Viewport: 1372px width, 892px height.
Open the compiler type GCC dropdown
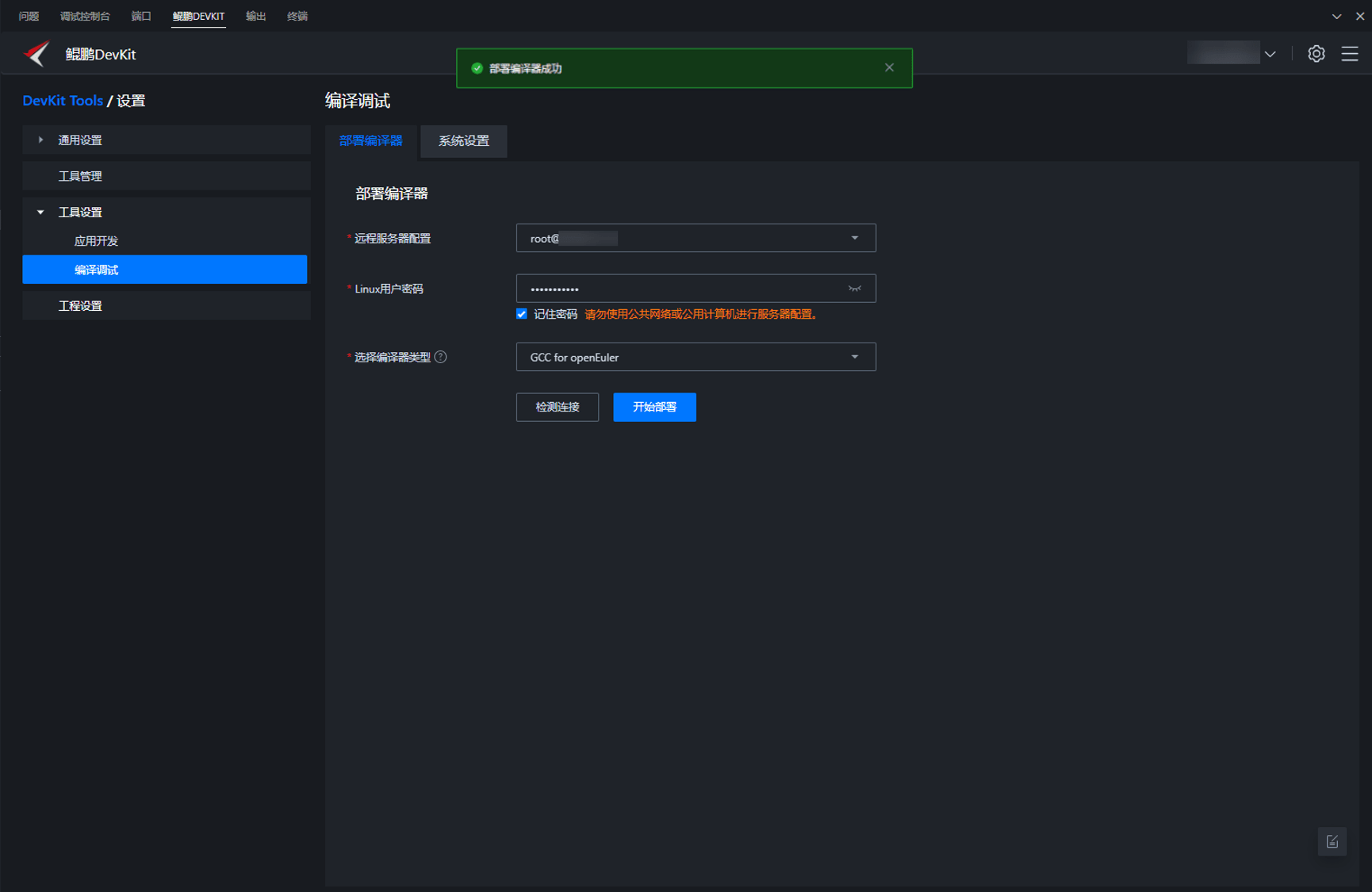[x=696, y=357]
